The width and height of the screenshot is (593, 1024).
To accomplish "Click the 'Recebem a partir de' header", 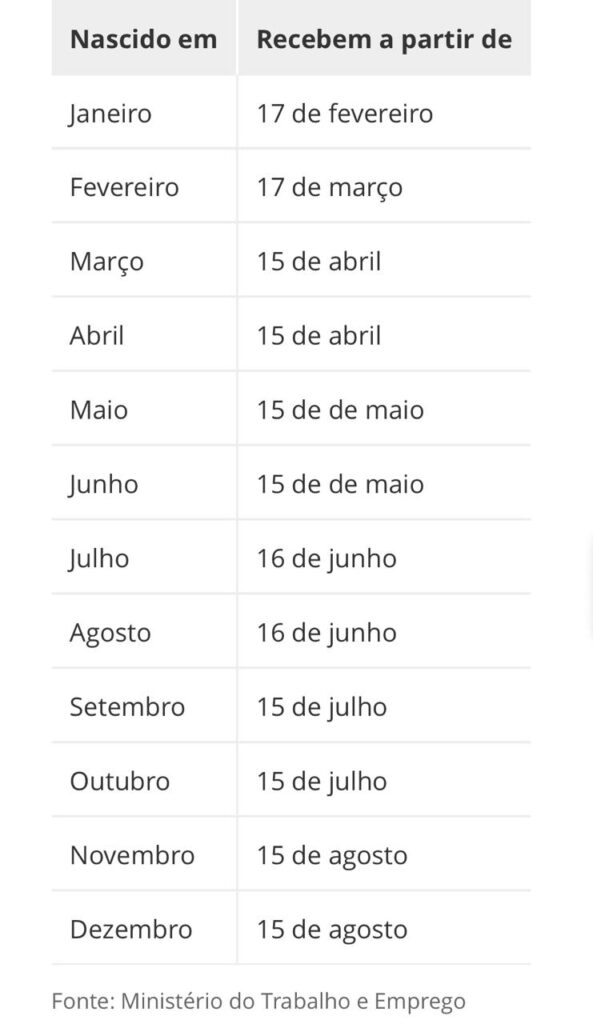I will 384,39.
